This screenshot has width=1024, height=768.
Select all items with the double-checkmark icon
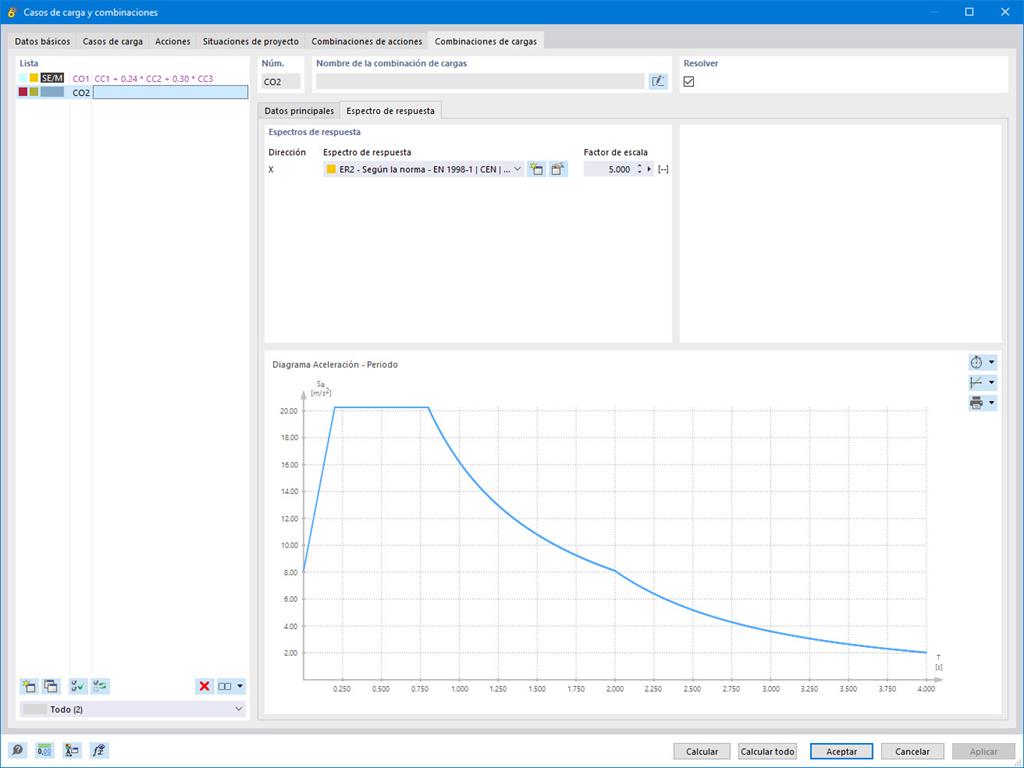coord(78,686)
